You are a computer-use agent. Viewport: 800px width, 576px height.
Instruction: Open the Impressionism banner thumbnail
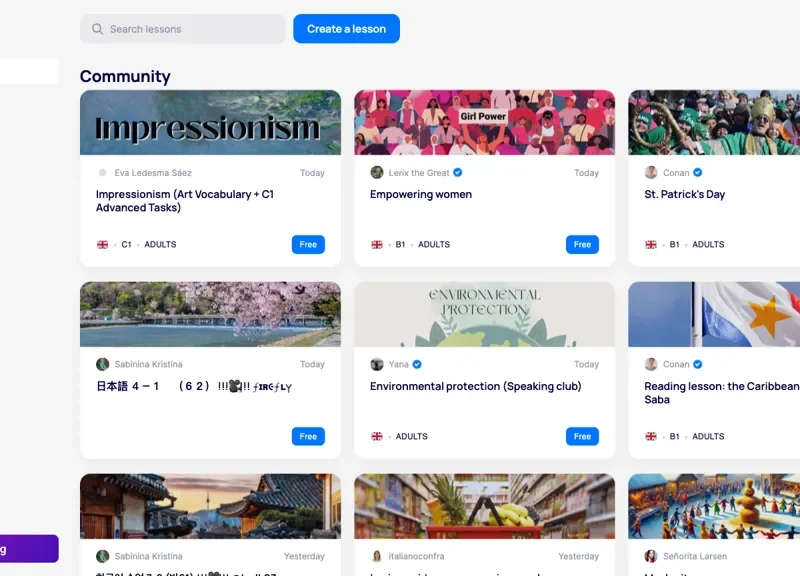[x=210, y=123]
